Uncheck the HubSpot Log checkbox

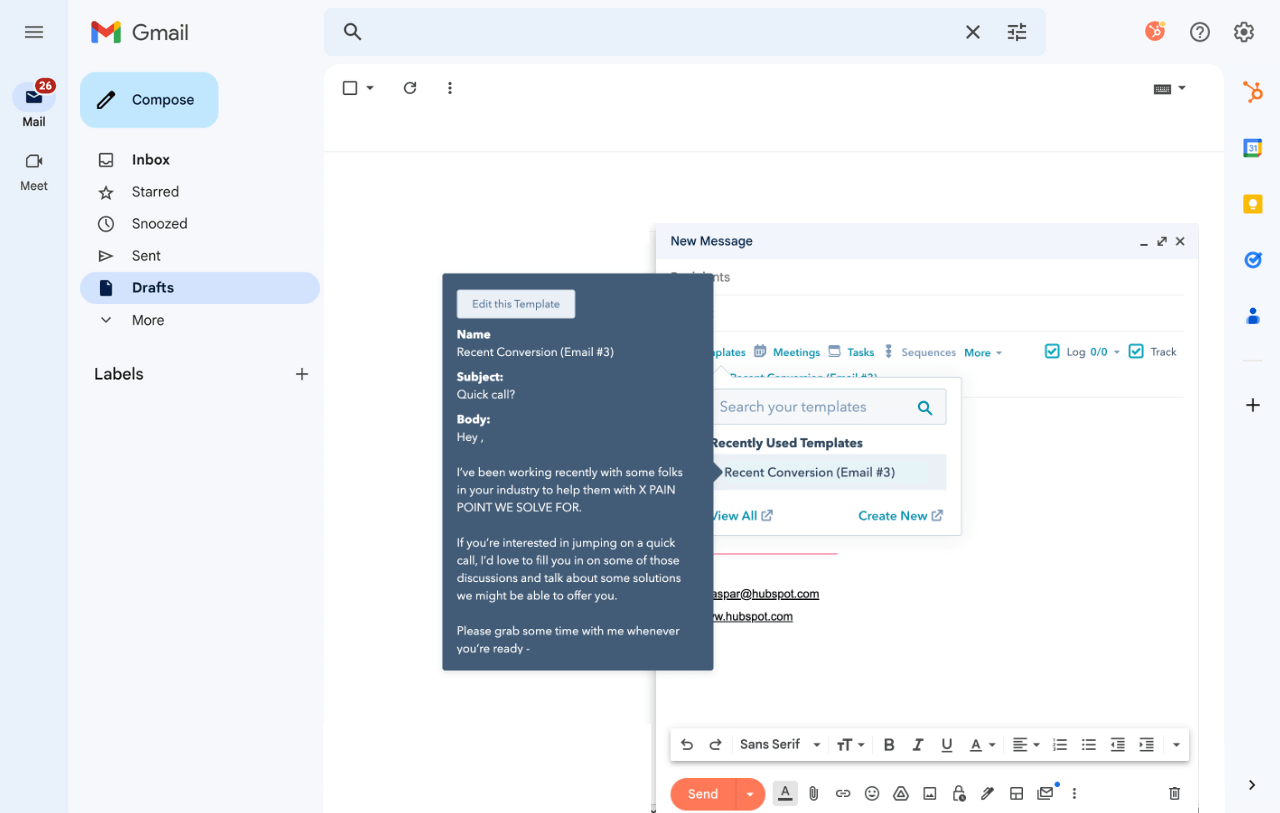click(1052, 351)
